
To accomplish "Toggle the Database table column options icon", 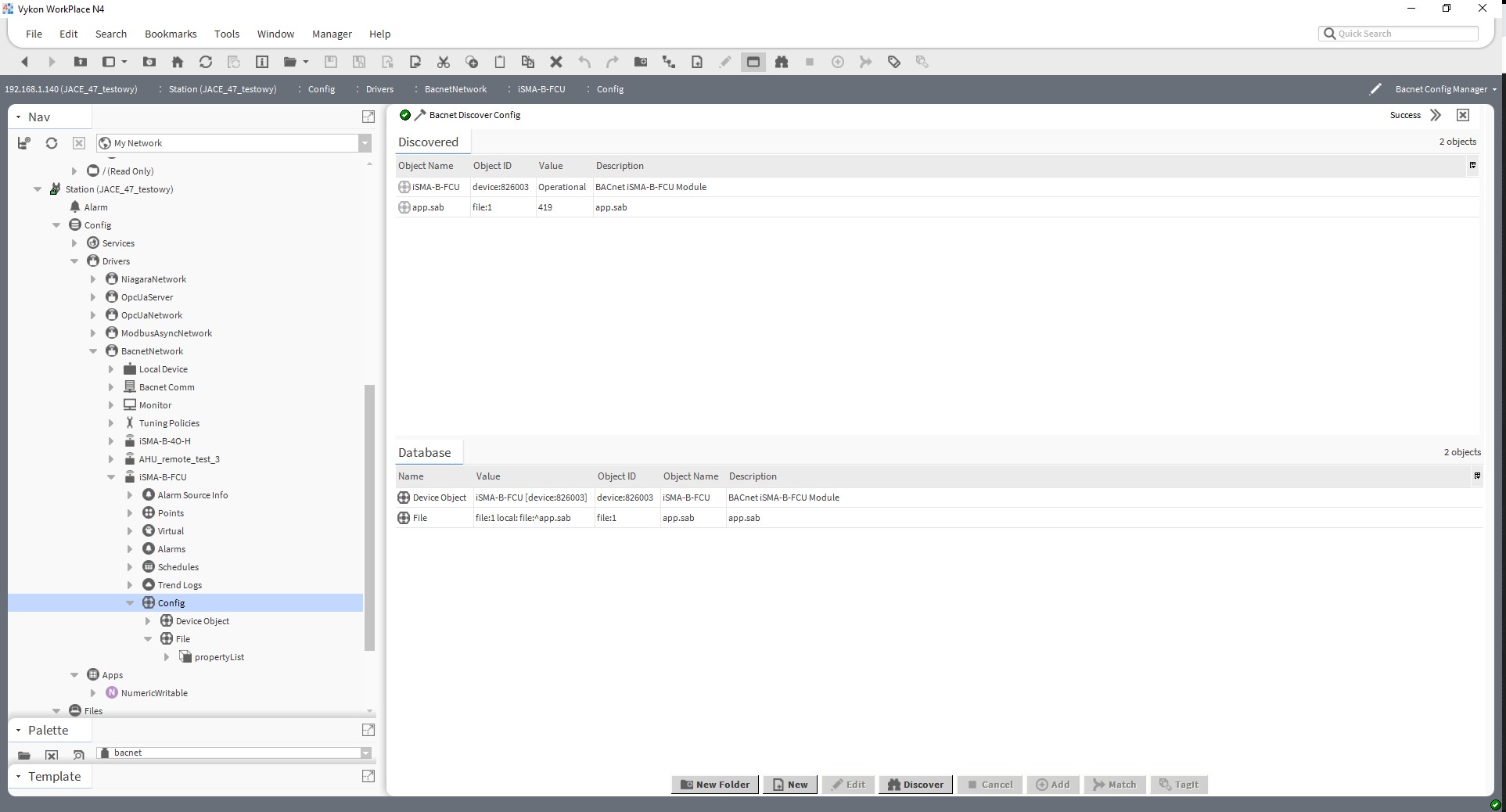I will [1477, 476].
